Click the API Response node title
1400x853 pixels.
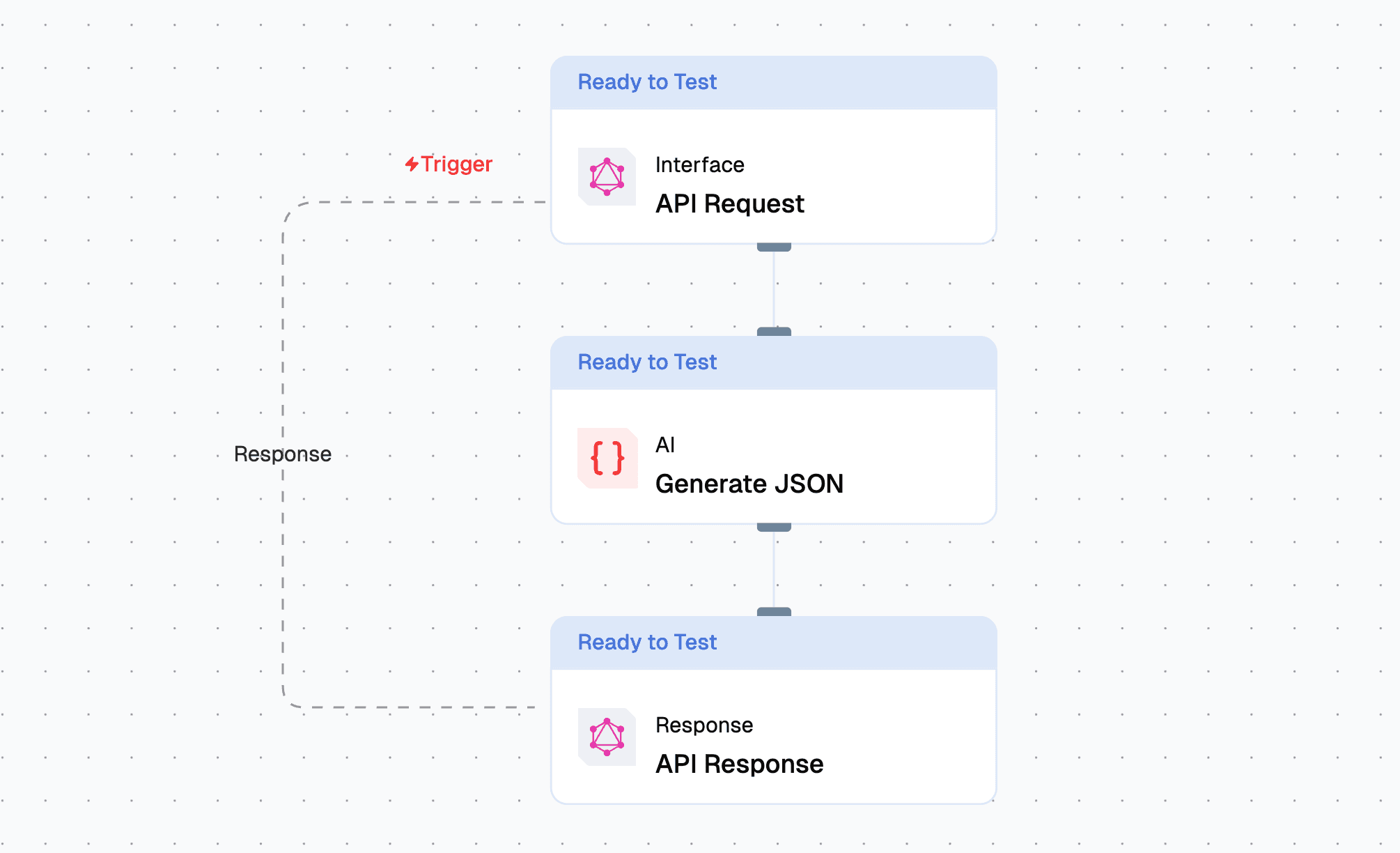(x=740, y=763)
